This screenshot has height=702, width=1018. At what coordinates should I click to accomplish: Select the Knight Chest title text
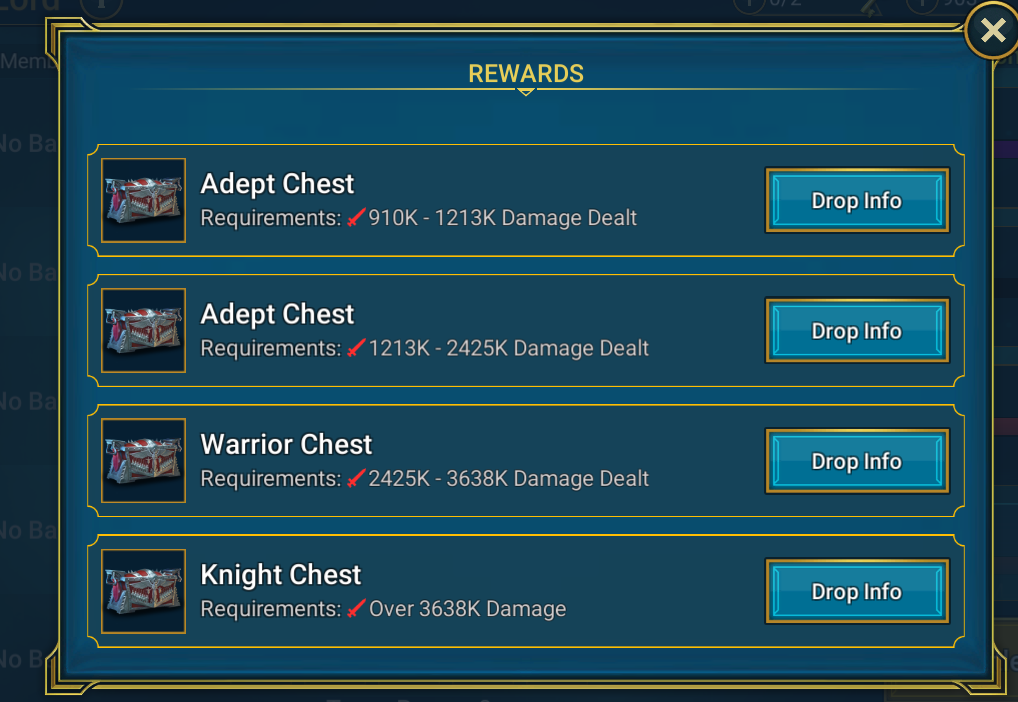[280, 575]
